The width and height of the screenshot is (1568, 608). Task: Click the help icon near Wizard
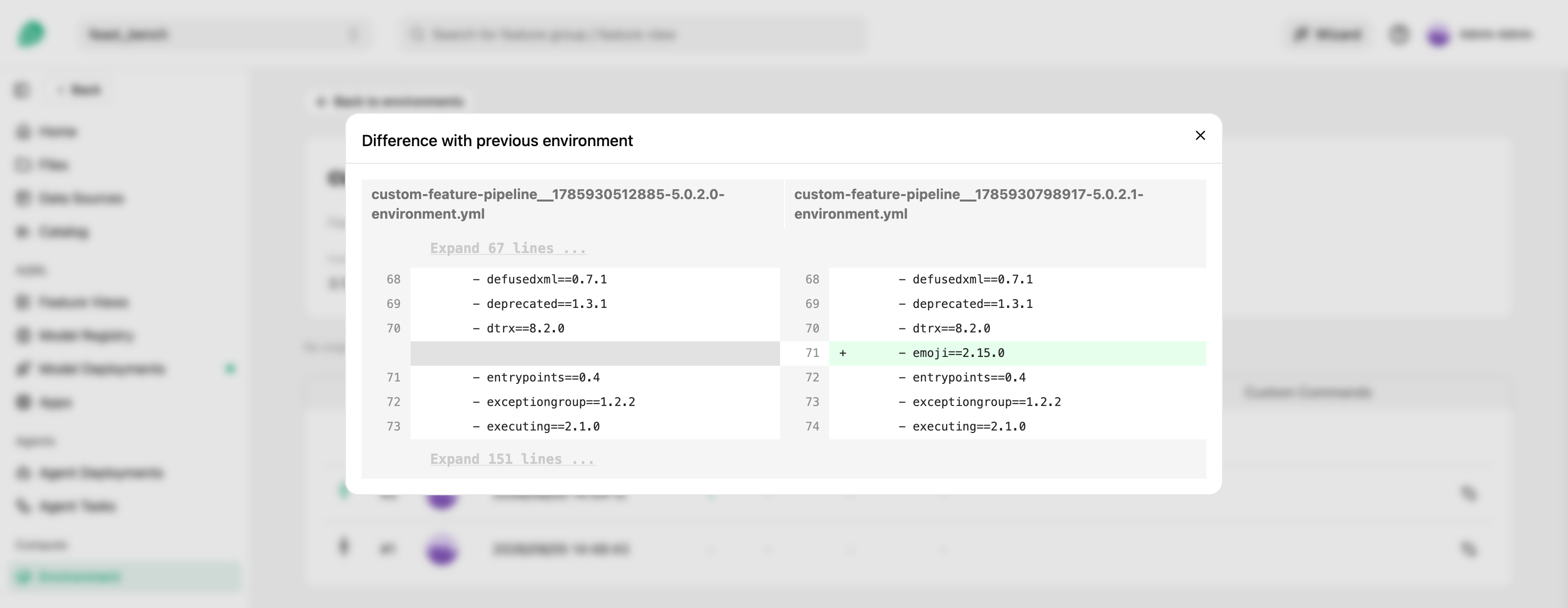1399,34
